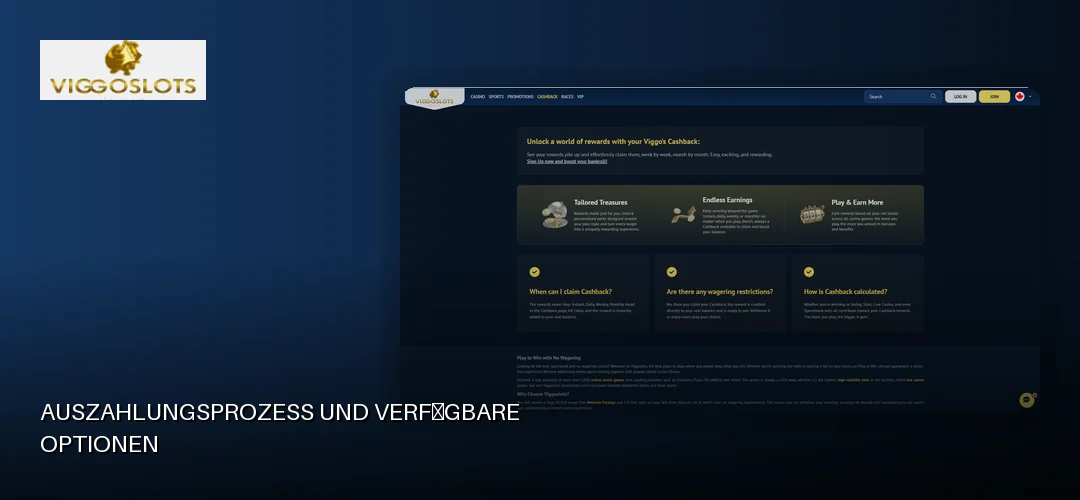The width and height of the screenshot is (1080, 500).
Task: Click checkmark icon above 'When can I claim Cashback?'
Action: (x=534, y=272)
